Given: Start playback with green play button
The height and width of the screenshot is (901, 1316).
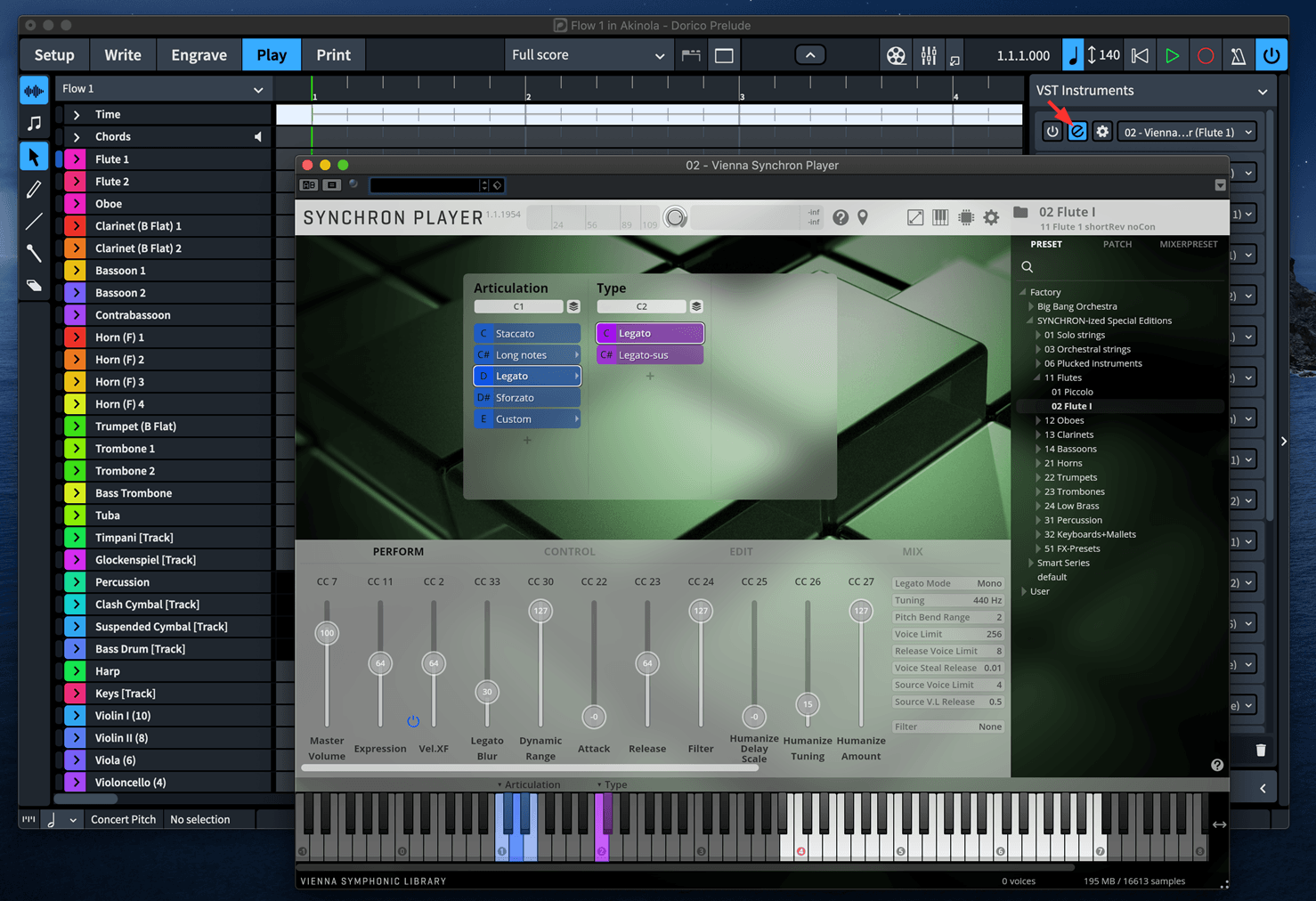Looking at the screenshot, I should [1172, 55].
